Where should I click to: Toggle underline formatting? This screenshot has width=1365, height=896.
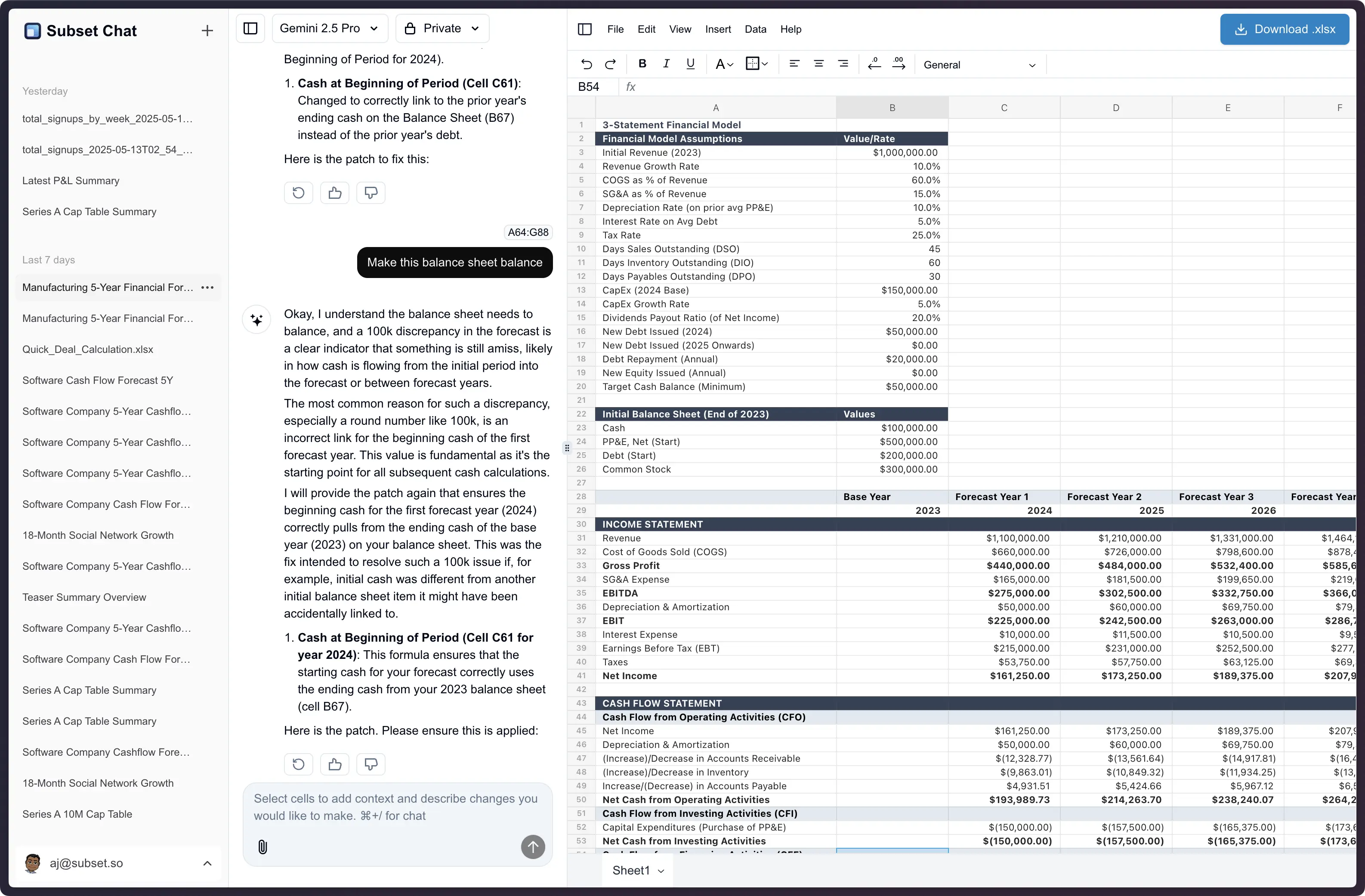(691, 64)
